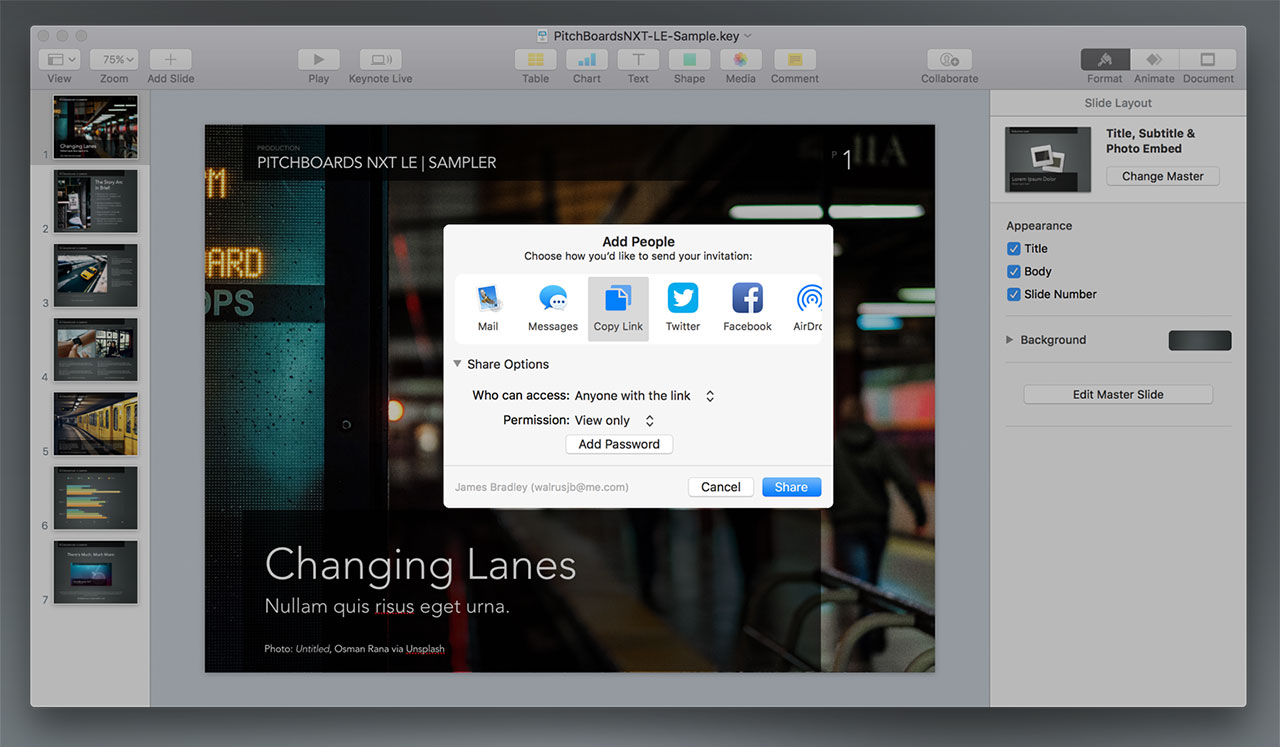
Task: Change Permission View only dropdown
Action: click(x=614, y=421)
